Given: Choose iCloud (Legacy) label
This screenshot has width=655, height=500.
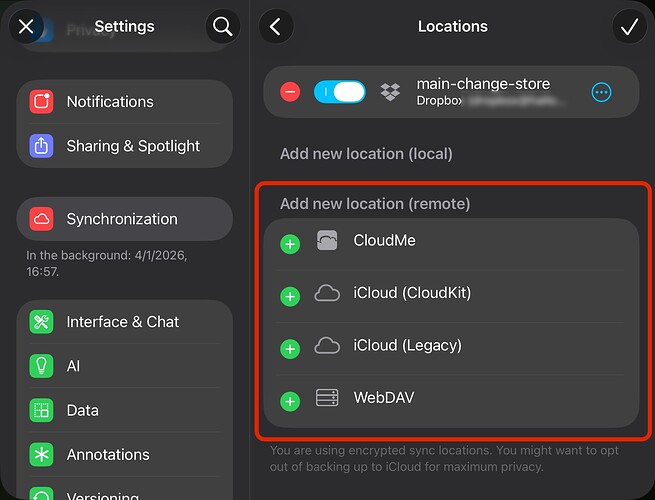Looking at the screenshot, I should [x=408, y=345].
